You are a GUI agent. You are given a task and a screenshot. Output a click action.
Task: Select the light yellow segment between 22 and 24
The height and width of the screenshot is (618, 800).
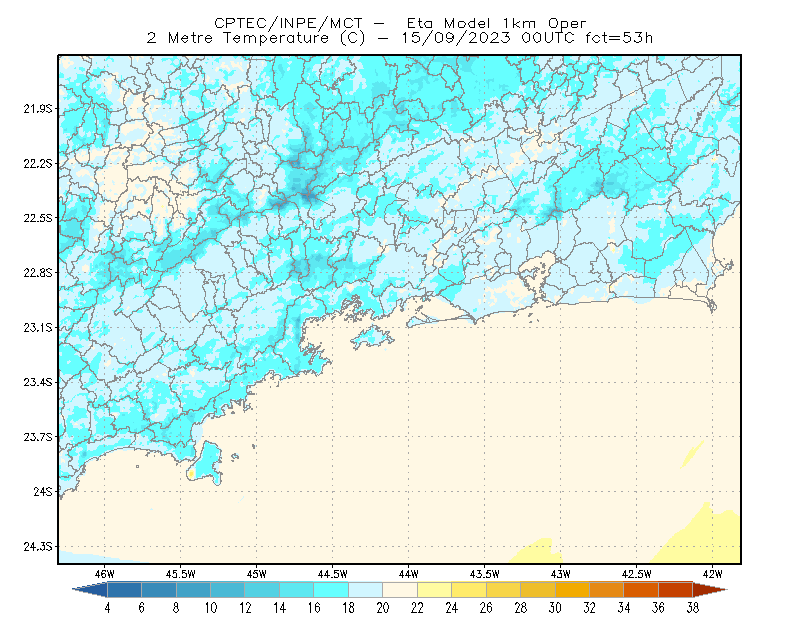coord(435,590)
